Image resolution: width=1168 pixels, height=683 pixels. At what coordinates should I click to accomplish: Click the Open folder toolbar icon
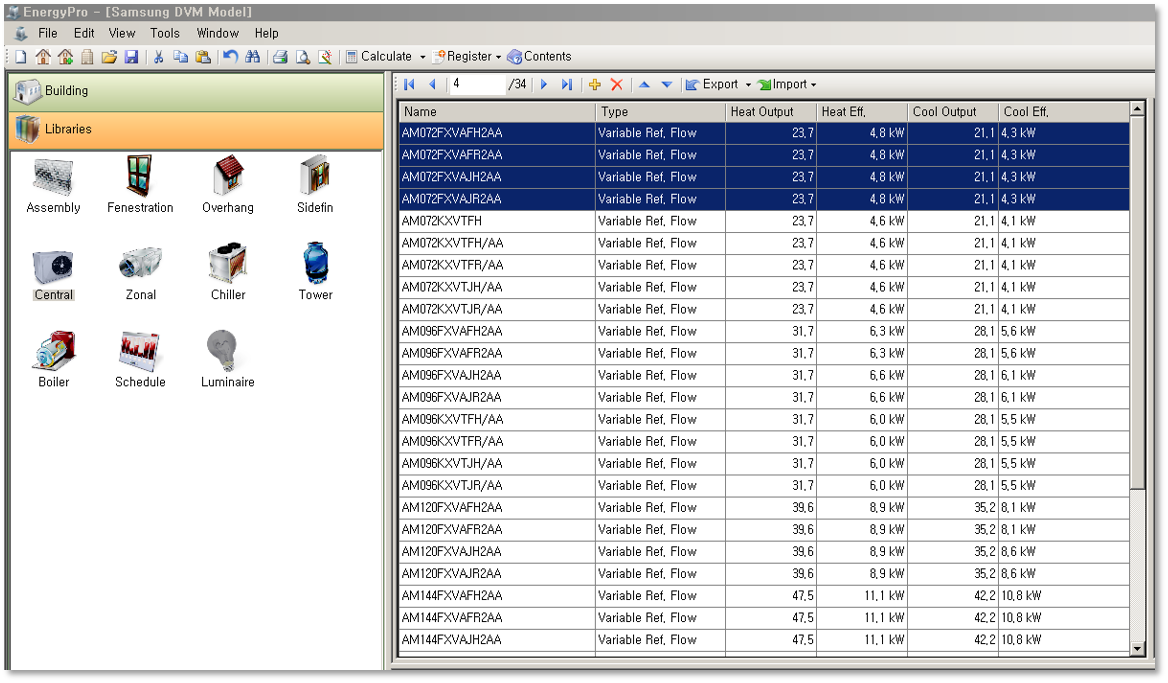[110, 57]
